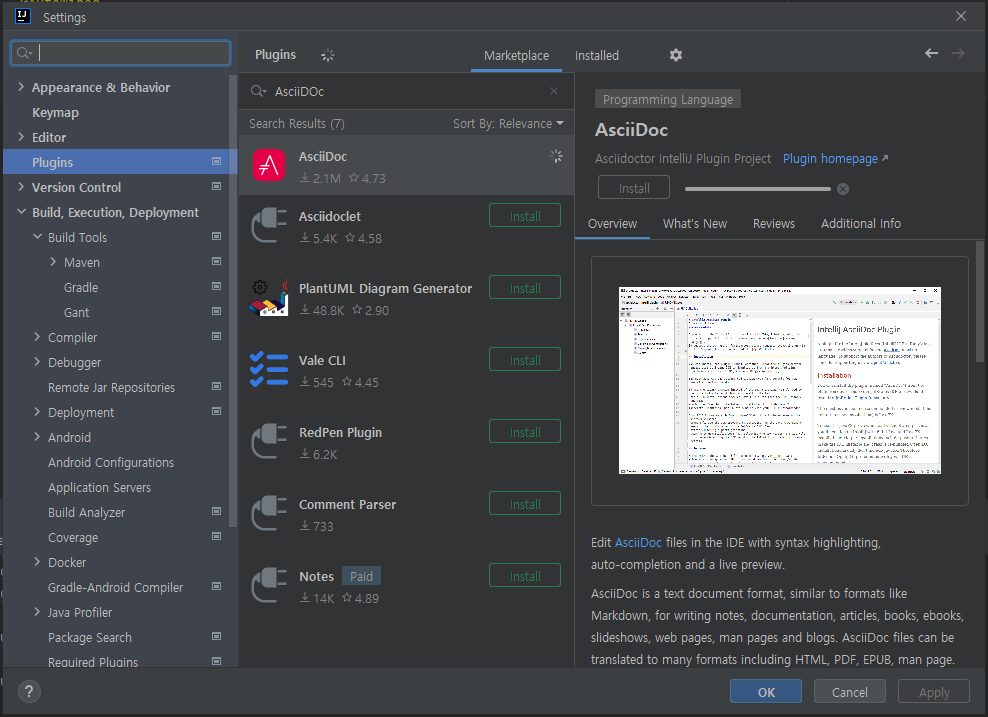Click the Cancel button
The height and width of the screenshot is (717, 988).
point(849,692)
